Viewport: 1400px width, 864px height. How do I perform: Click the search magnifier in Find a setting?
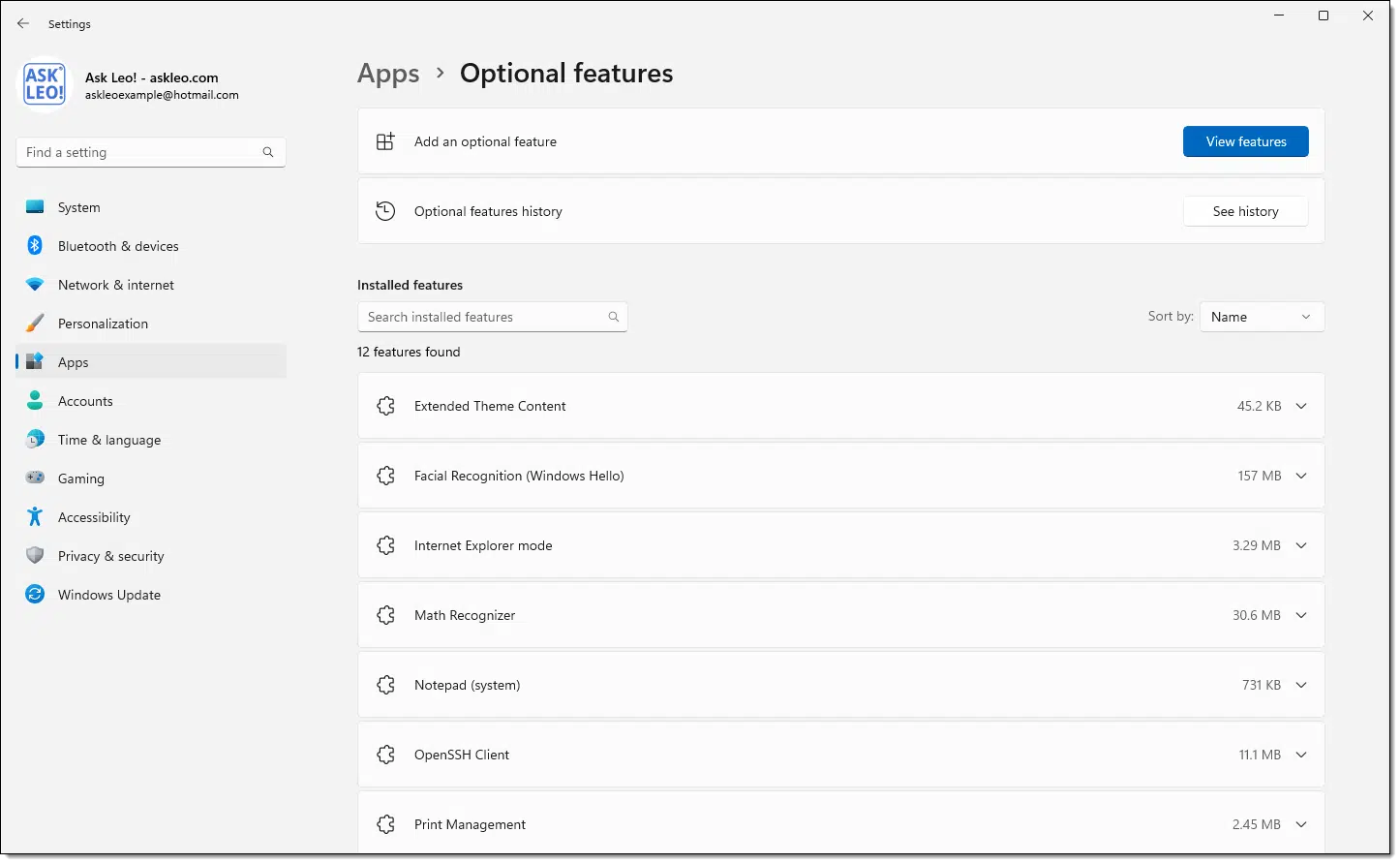(x=268, y=152)
